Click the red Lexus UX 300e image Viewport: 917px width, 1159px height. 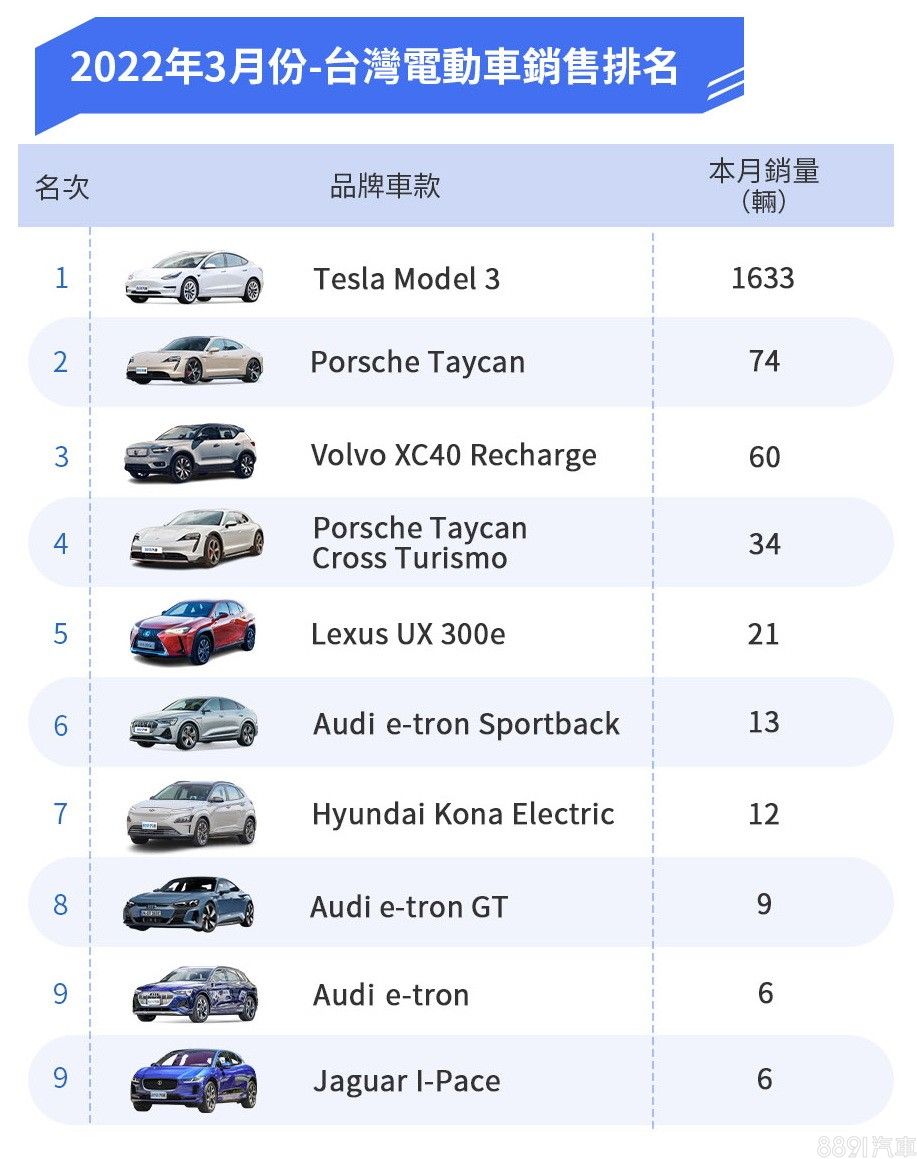pos(192,632)
